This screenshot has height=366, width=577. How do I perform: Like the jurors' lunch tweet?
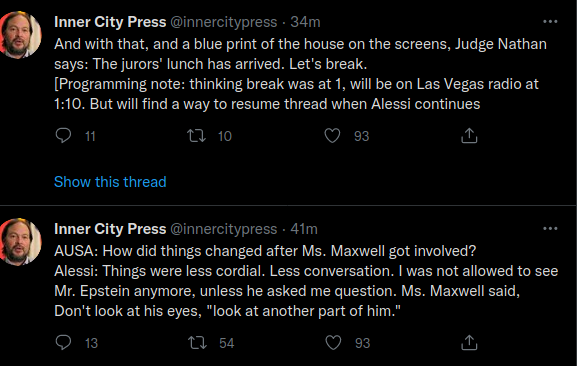(x=332, y=136)
